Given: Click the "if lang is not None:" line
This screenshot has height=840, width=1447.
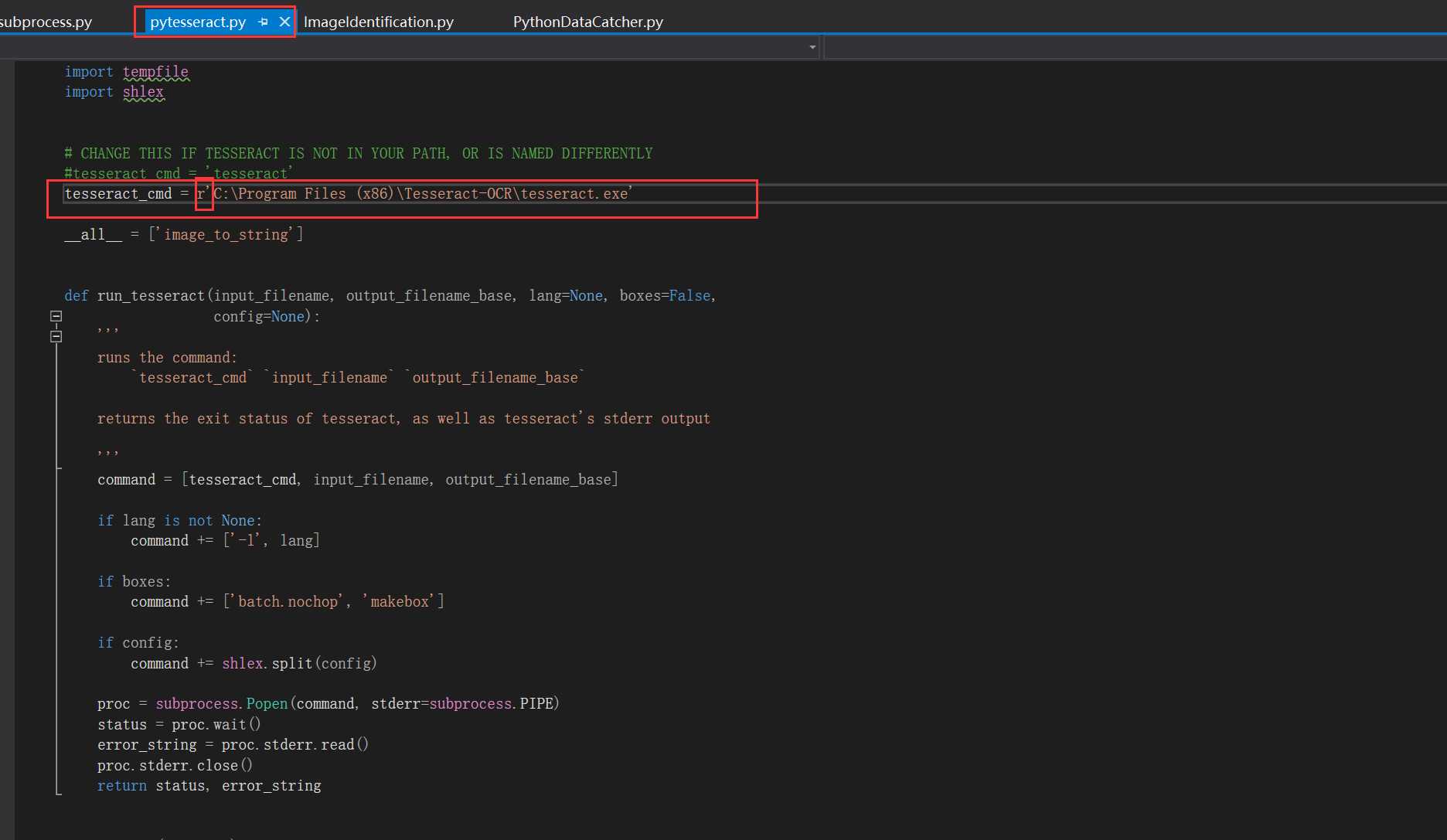Looking at the screenshot, I should (179, 520).
